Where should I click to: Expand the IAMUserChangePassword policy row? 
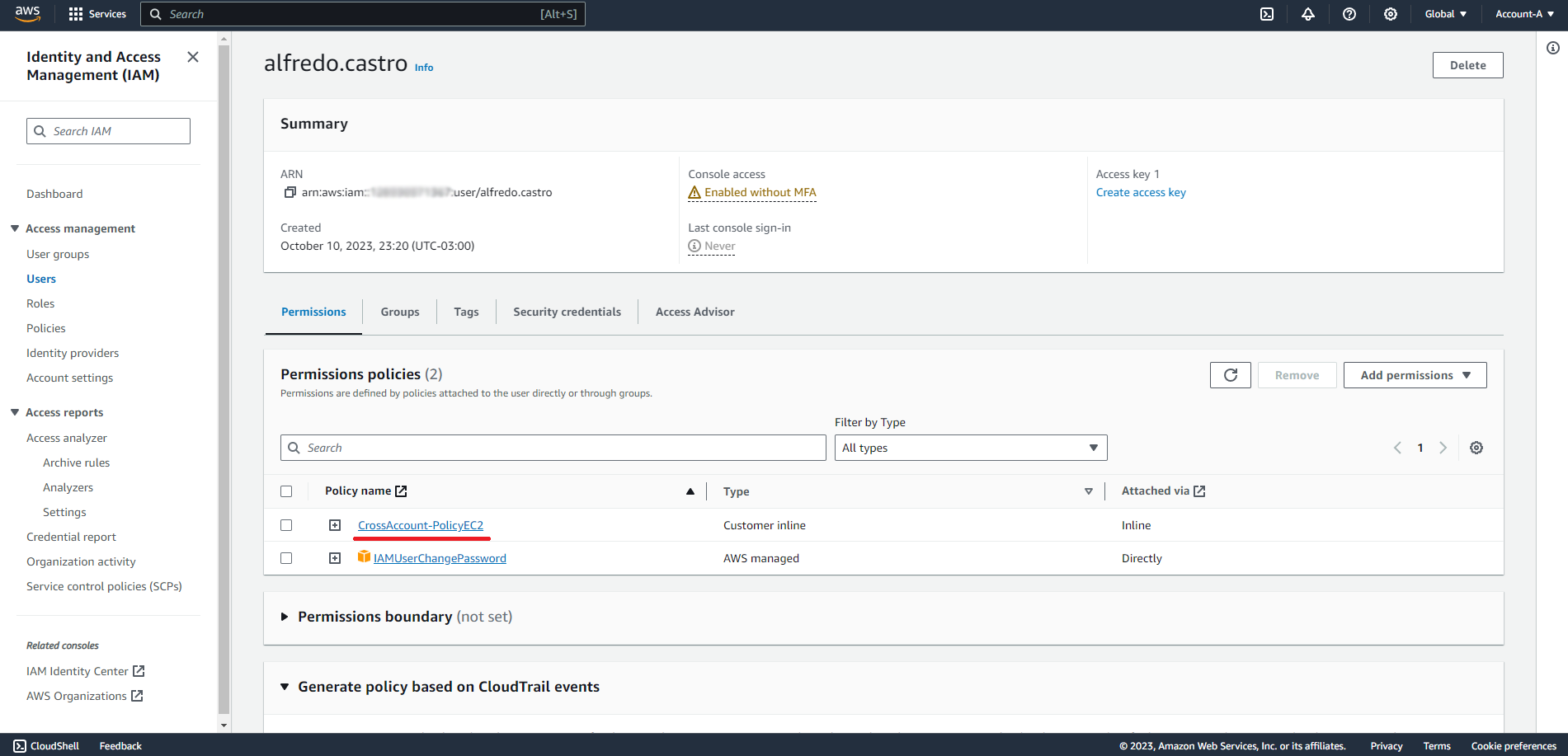335,558
